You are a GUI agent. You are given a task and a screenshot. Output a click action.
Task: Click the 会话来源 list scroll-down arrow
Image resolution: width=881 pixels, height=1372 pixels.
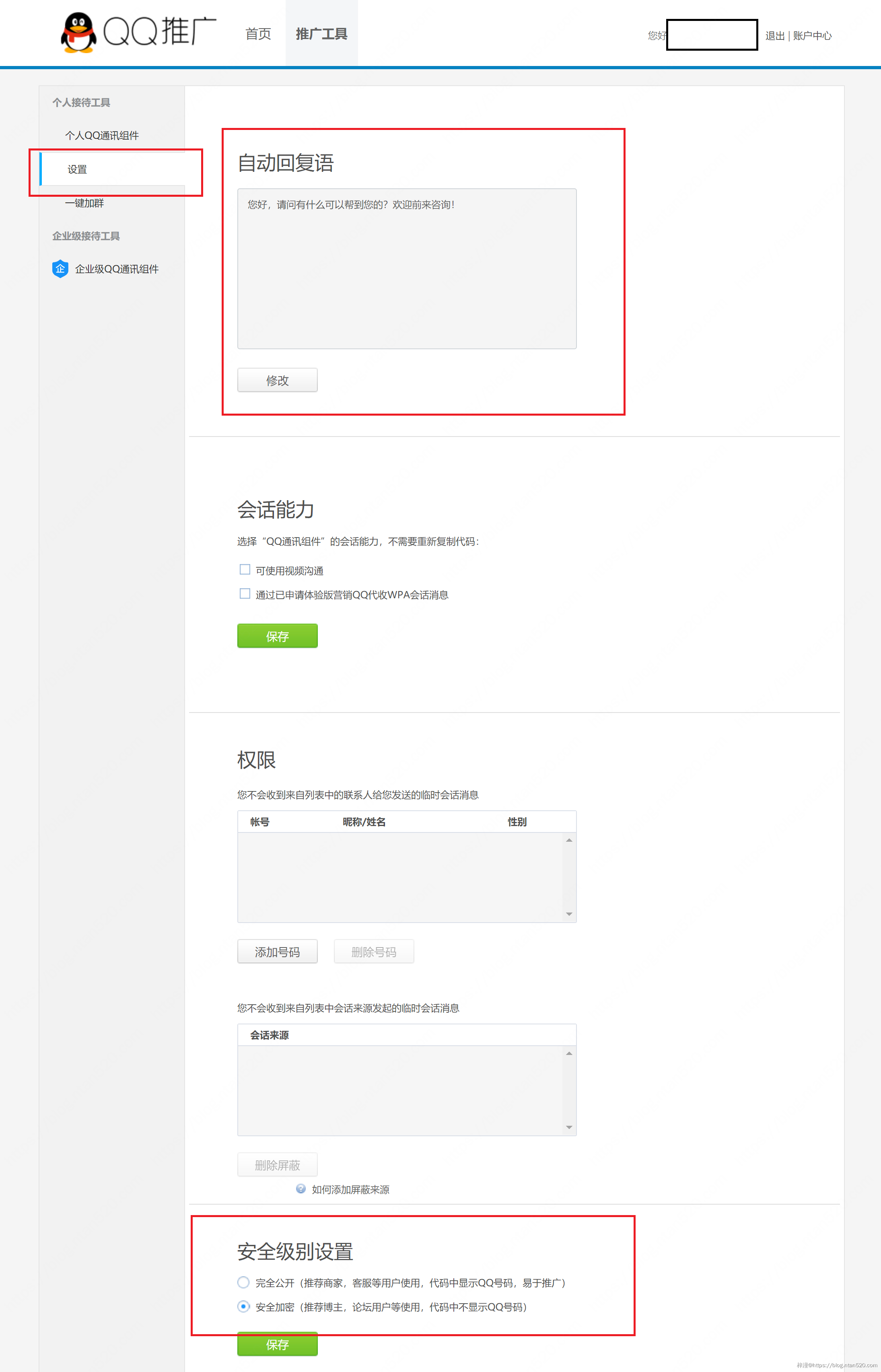click(x=569, y=1127)
